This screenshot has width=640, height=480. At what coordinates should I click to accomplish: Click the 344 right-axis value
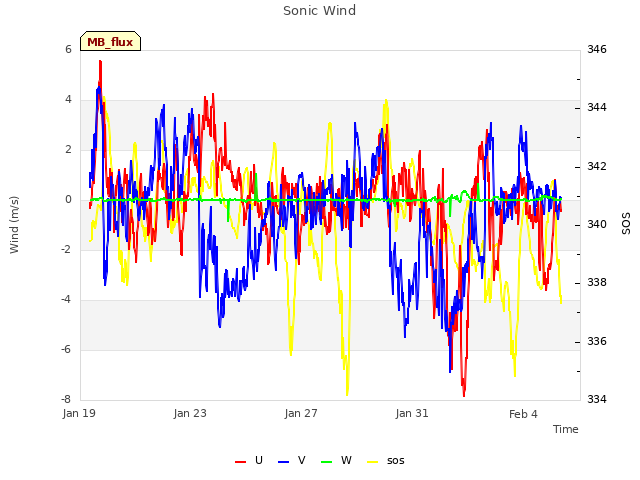(x=597, y=108)
